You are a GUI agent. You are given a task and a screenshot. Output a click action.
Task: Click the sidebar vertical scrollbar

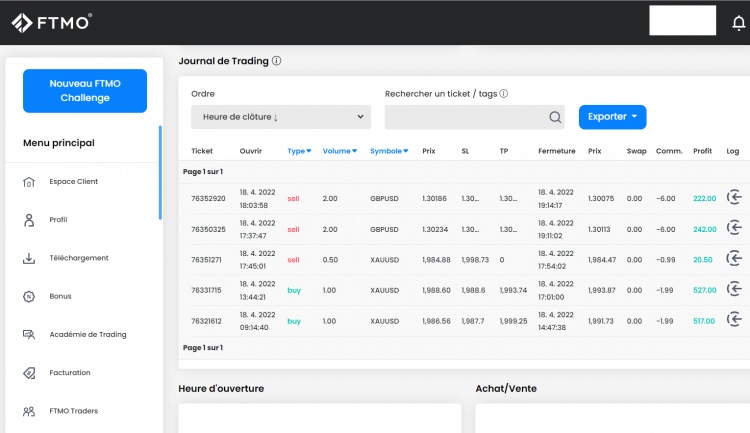tap(160, 172)
